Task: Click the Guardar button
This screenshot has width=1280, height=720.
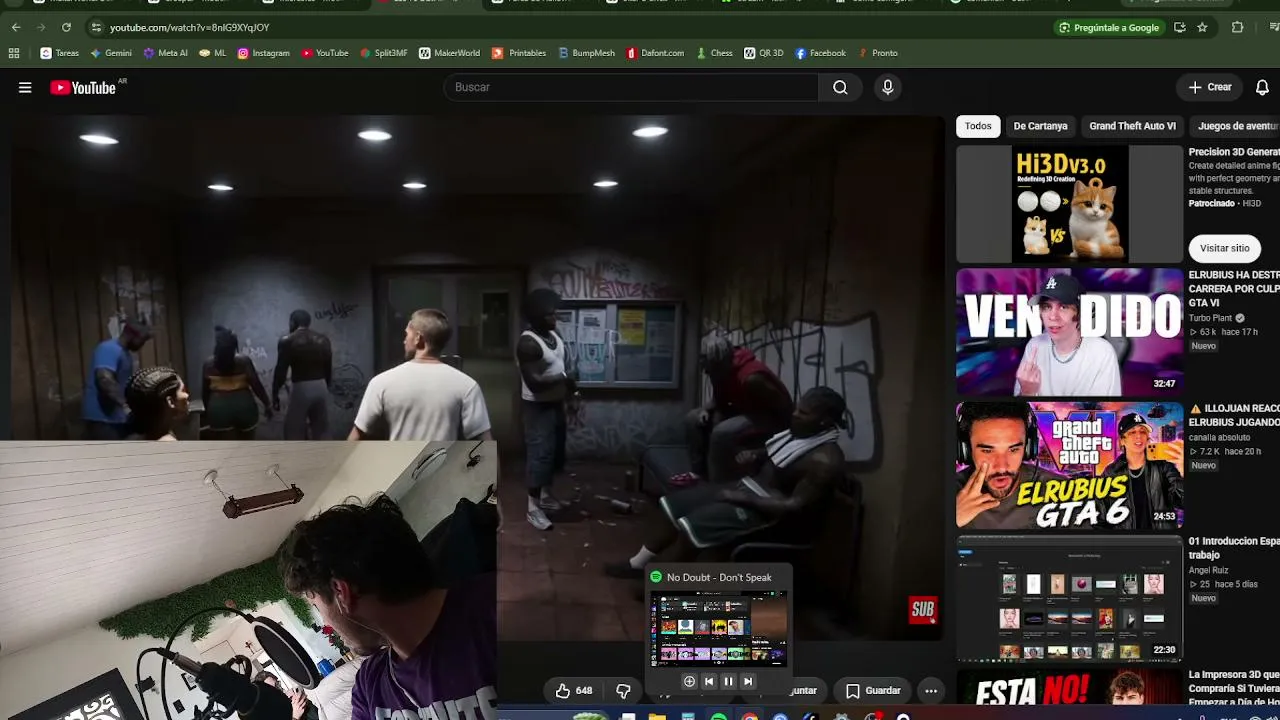Action: [x=873, y=691]
